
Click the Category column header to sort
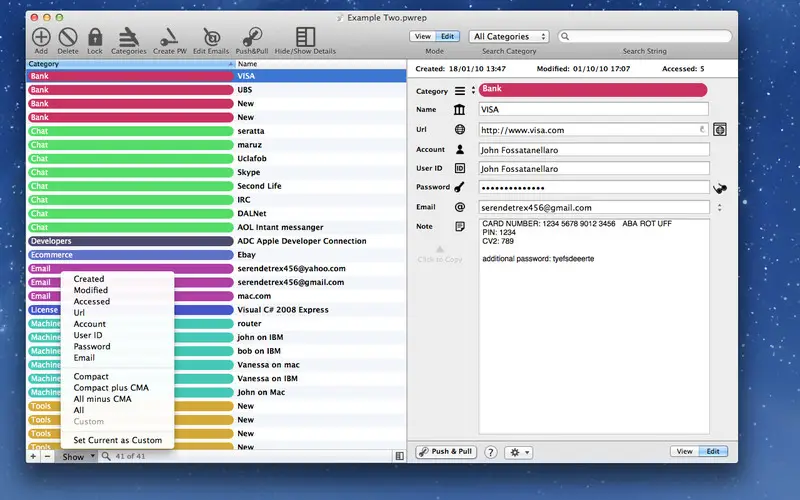[x=131, y=64]
